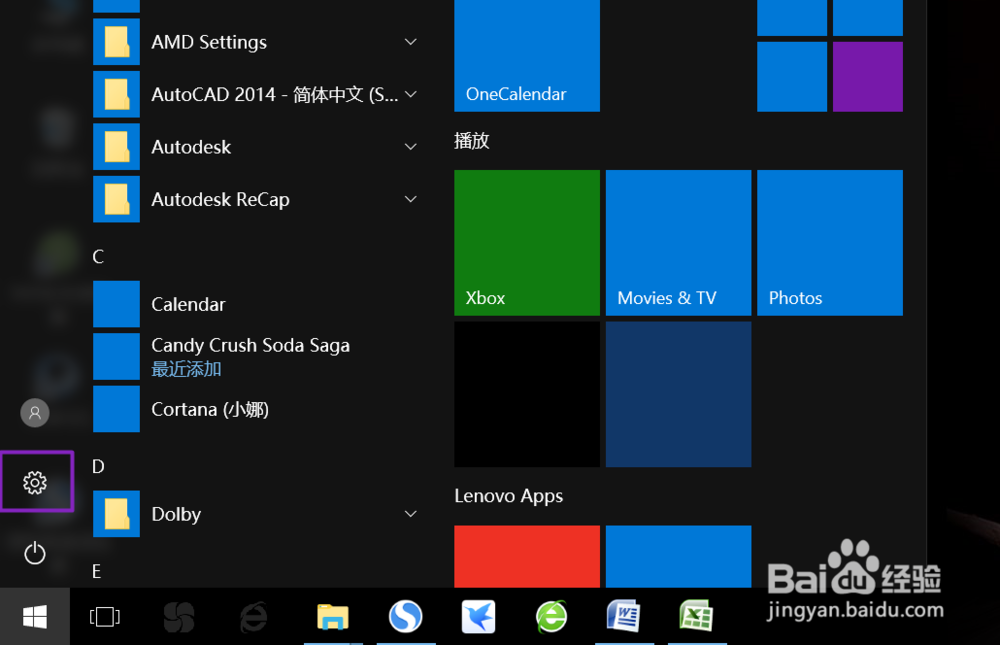Click the purple small tile
This screenshot has height=645, width=1000.
click(x=868, y=77)
